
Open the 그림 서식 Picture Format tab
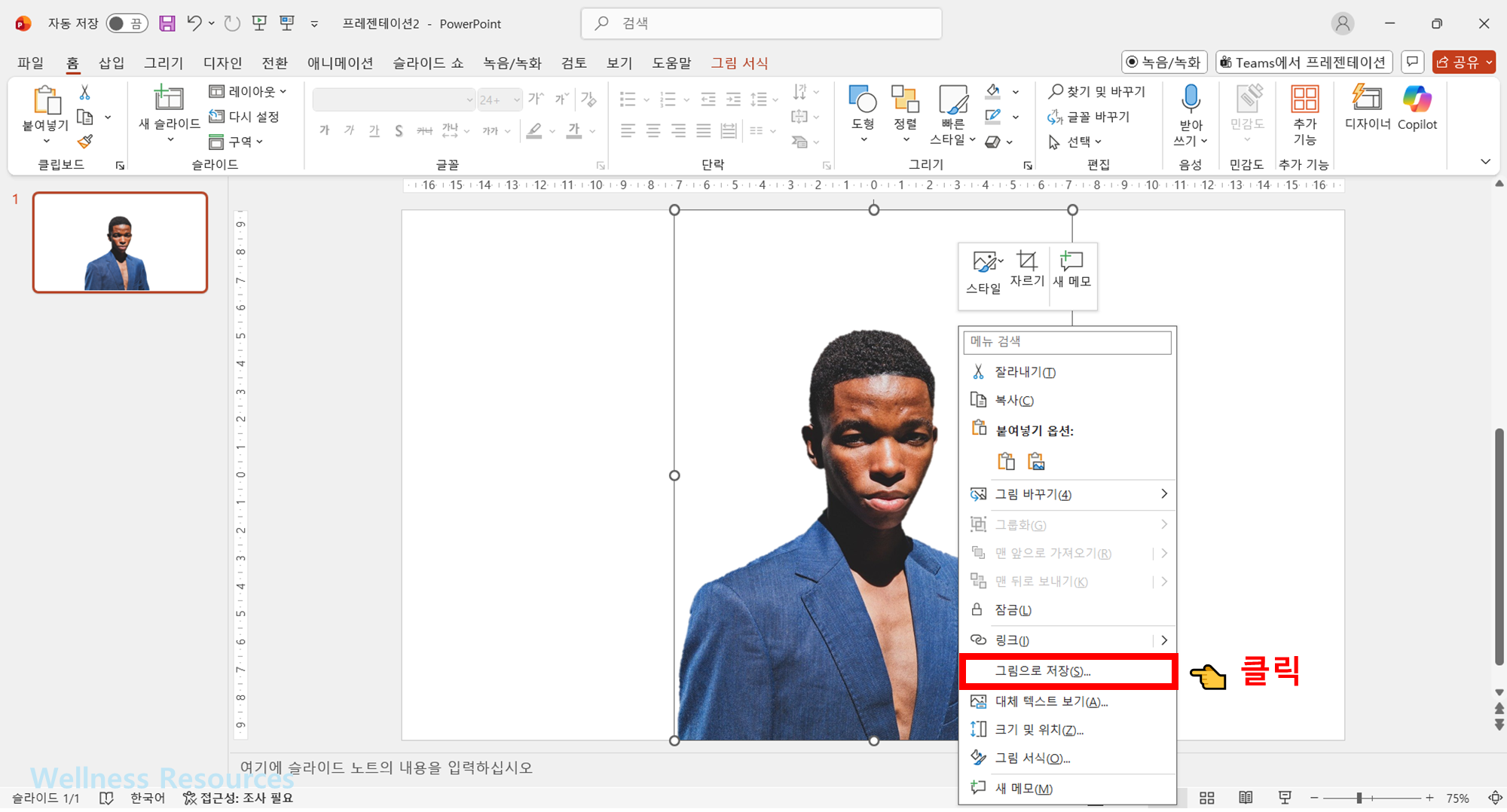[739, 63]
